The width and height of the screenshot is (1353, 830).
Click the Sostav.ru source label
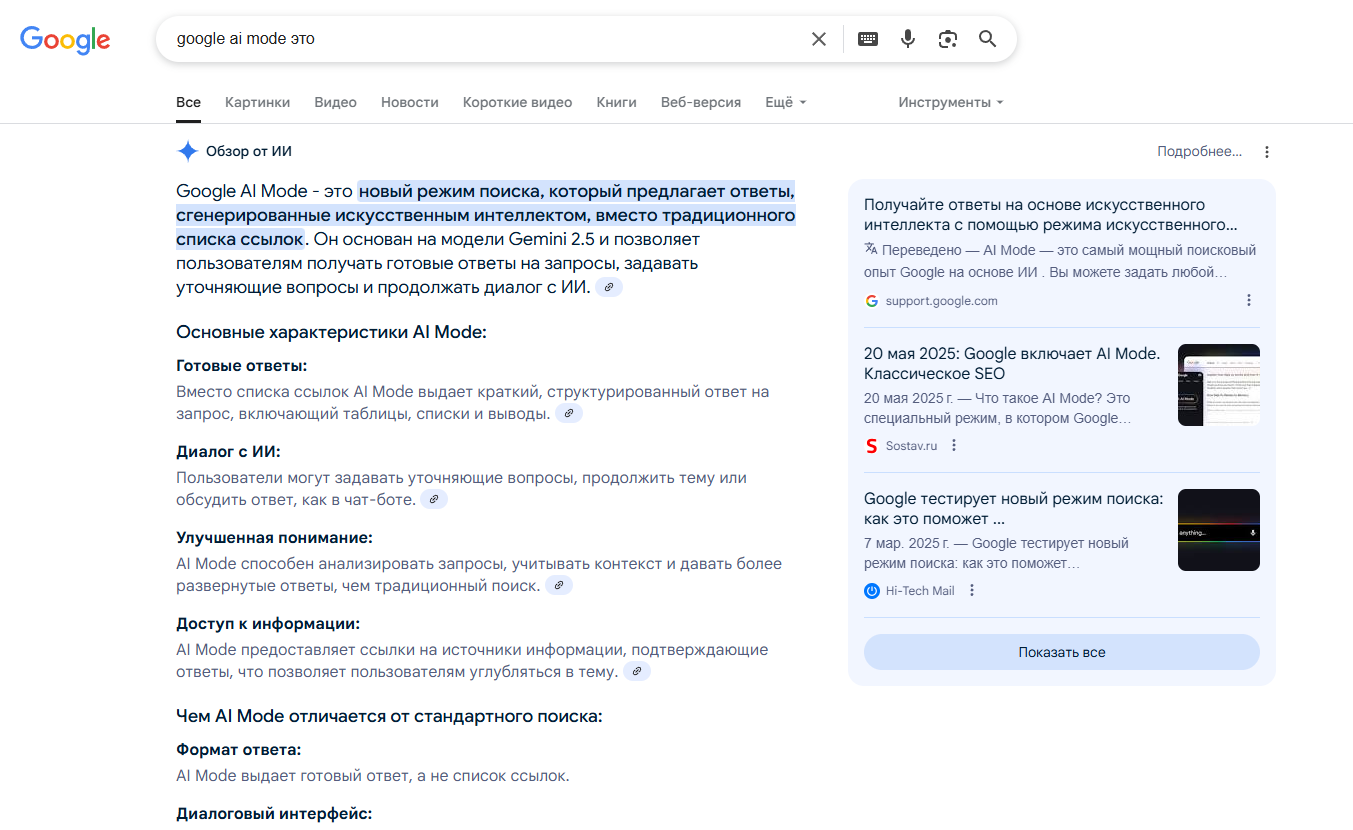[911, 445]
